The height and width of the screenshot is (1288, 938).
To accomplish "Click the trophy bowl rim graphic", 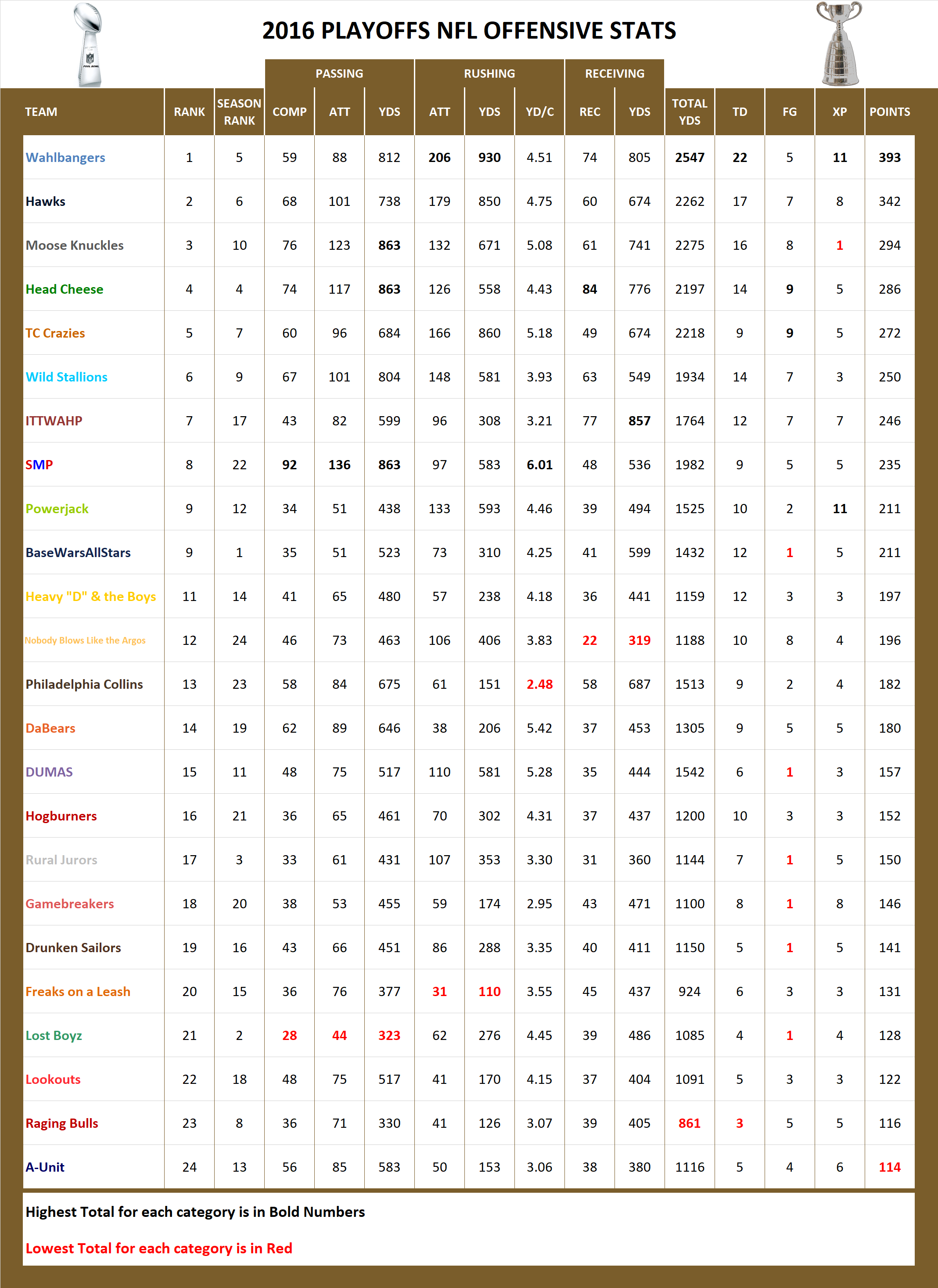I will (839, 5).
